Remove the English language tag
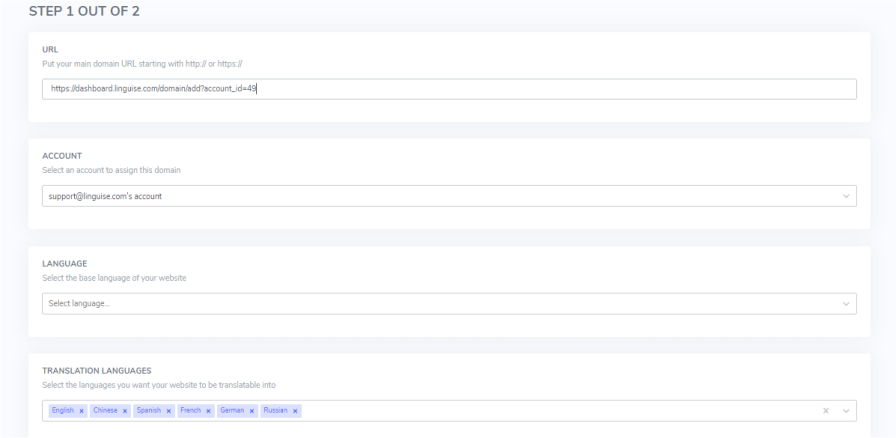Viewport: 896px width, 438px height. [x=82, y=411]
